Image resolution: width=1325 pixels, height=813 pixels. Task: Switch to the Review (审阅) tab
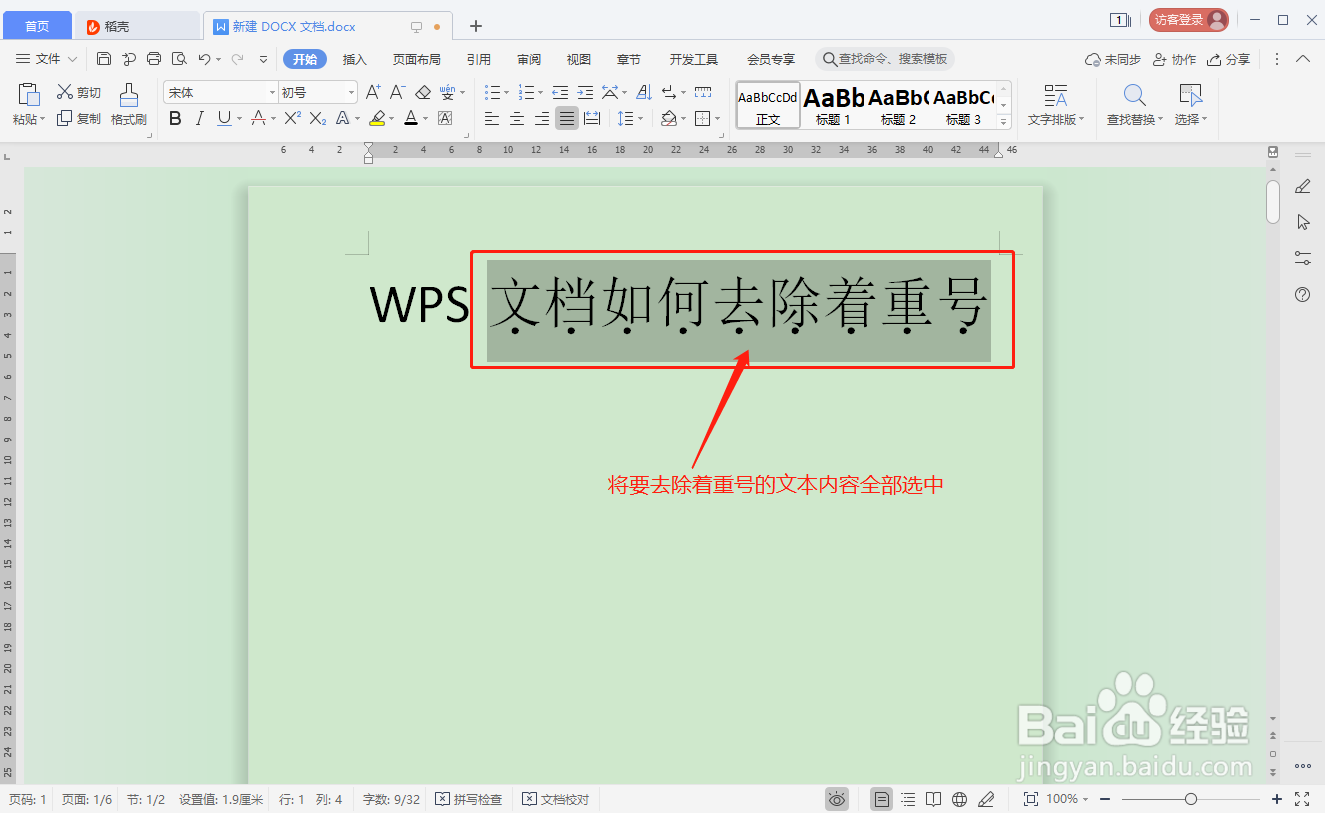[x=529, y=59]
